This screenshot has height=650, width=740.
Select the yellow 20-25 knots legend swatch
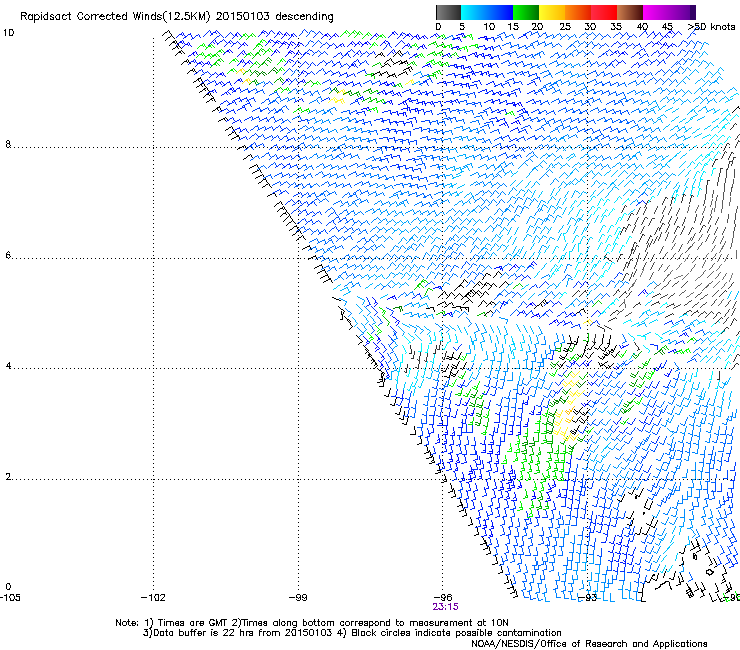[x=552, y=12]
